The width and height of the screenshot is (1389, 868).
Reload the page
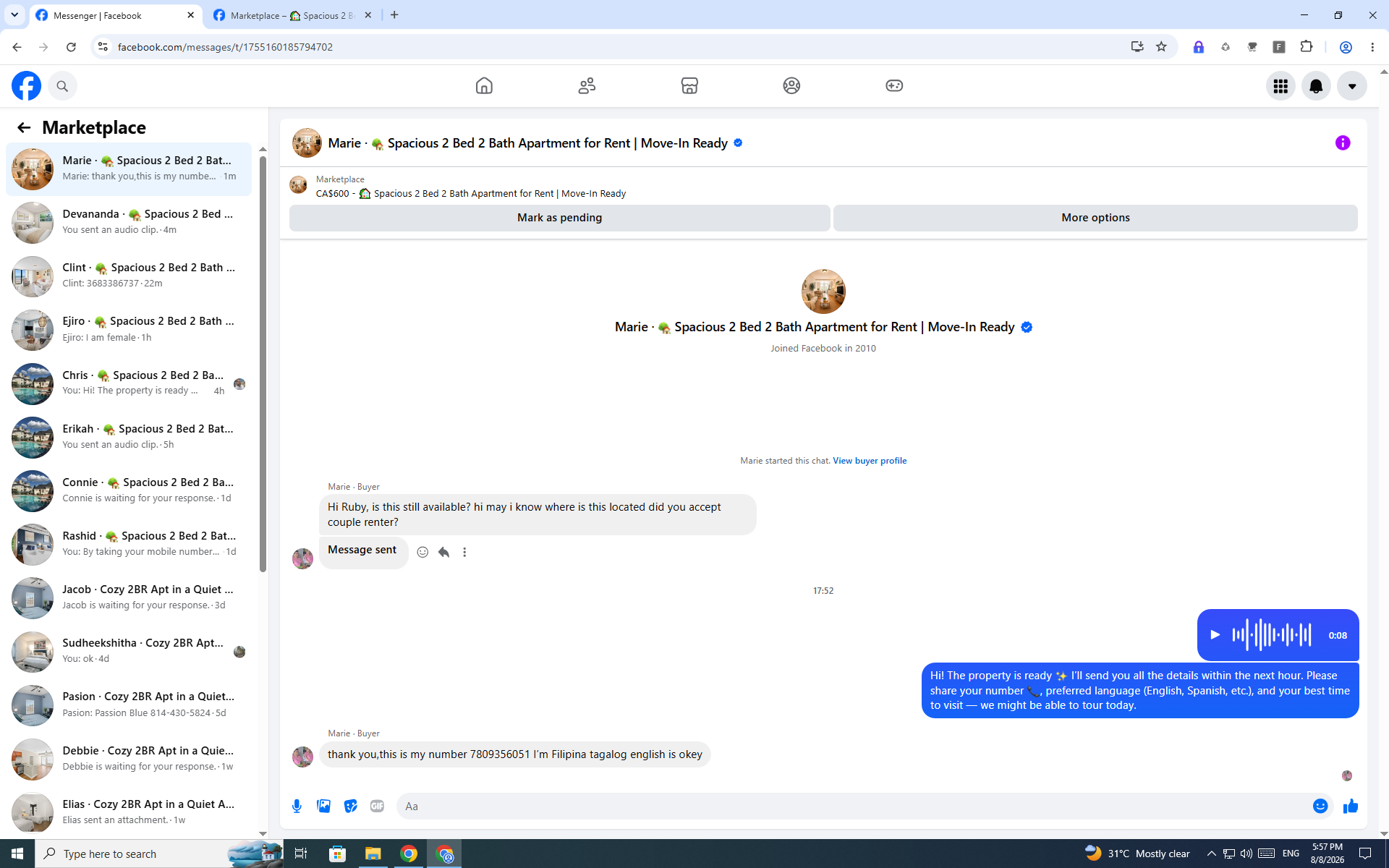71,47
